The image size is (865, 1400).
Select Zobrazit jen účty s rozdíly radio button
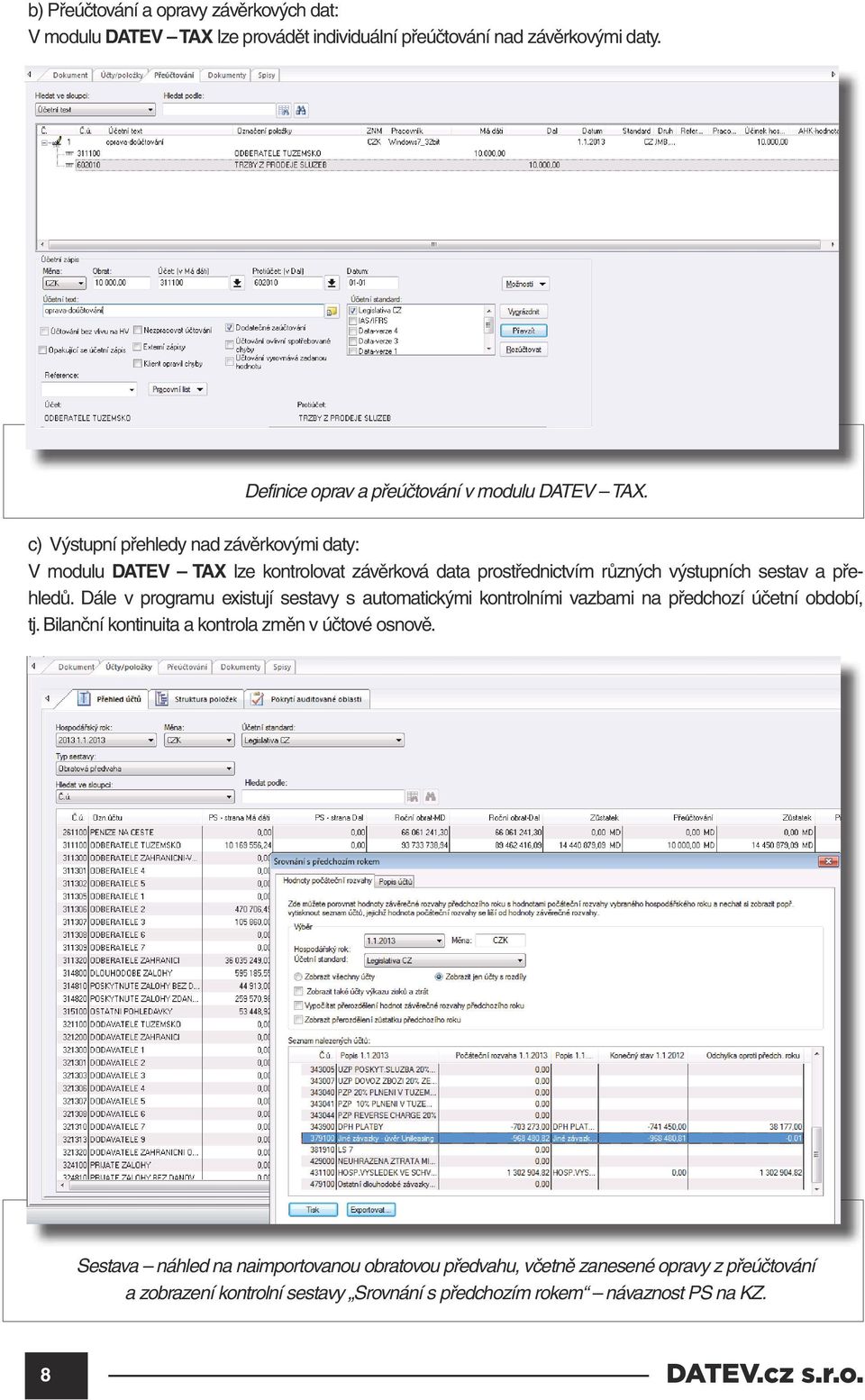[x=439, y=977]
